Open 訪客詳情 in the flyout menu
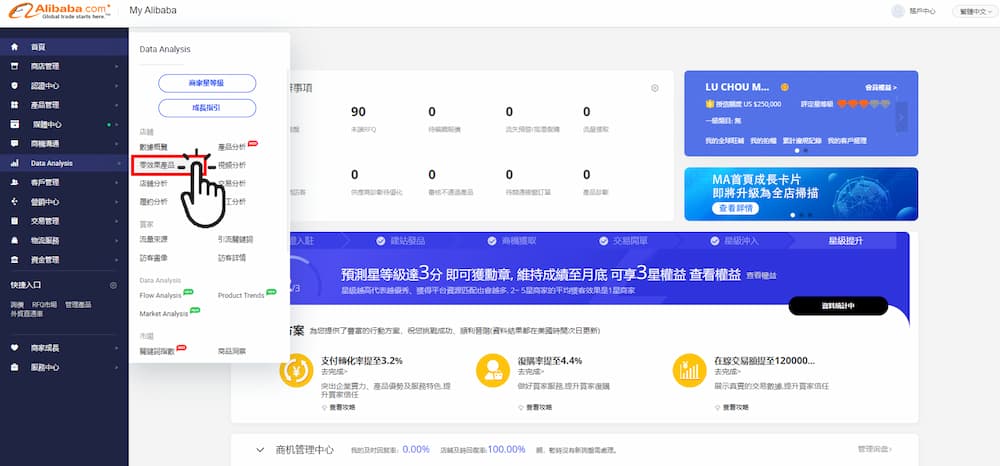The width and height of the screenshot is (1000, 466). click(x=232, y=258)
